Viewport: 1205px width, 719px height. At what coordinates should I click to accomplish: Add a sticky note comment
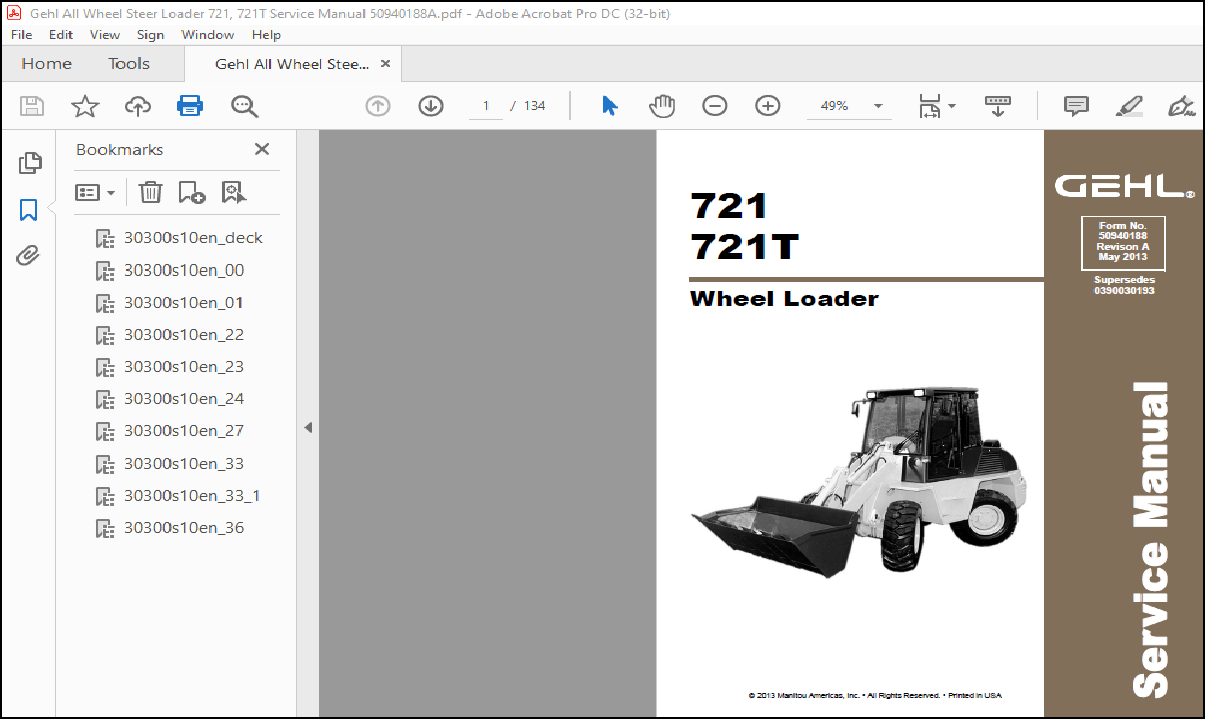(1076, 106)
